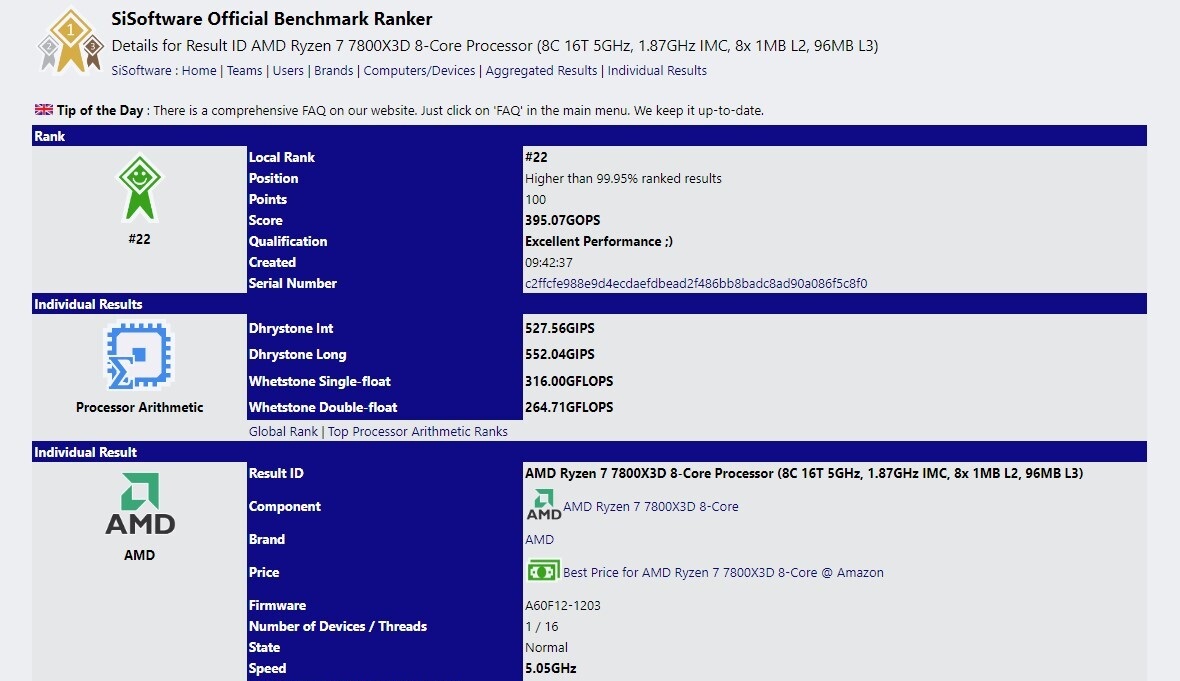Click the Processor Arithmetic caption

(139, 407)
